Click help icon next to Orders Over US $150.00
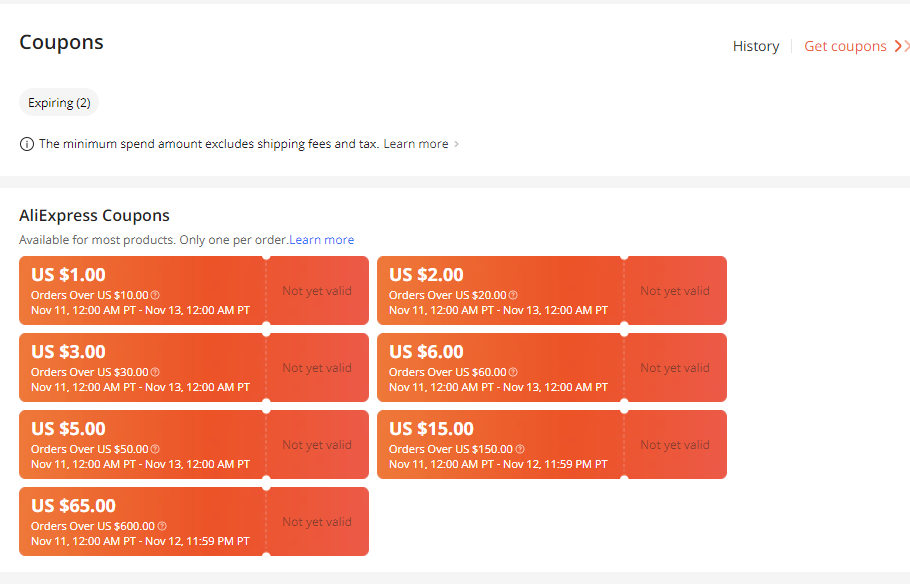This screenshot has width=910, height=586. [520, 449]
